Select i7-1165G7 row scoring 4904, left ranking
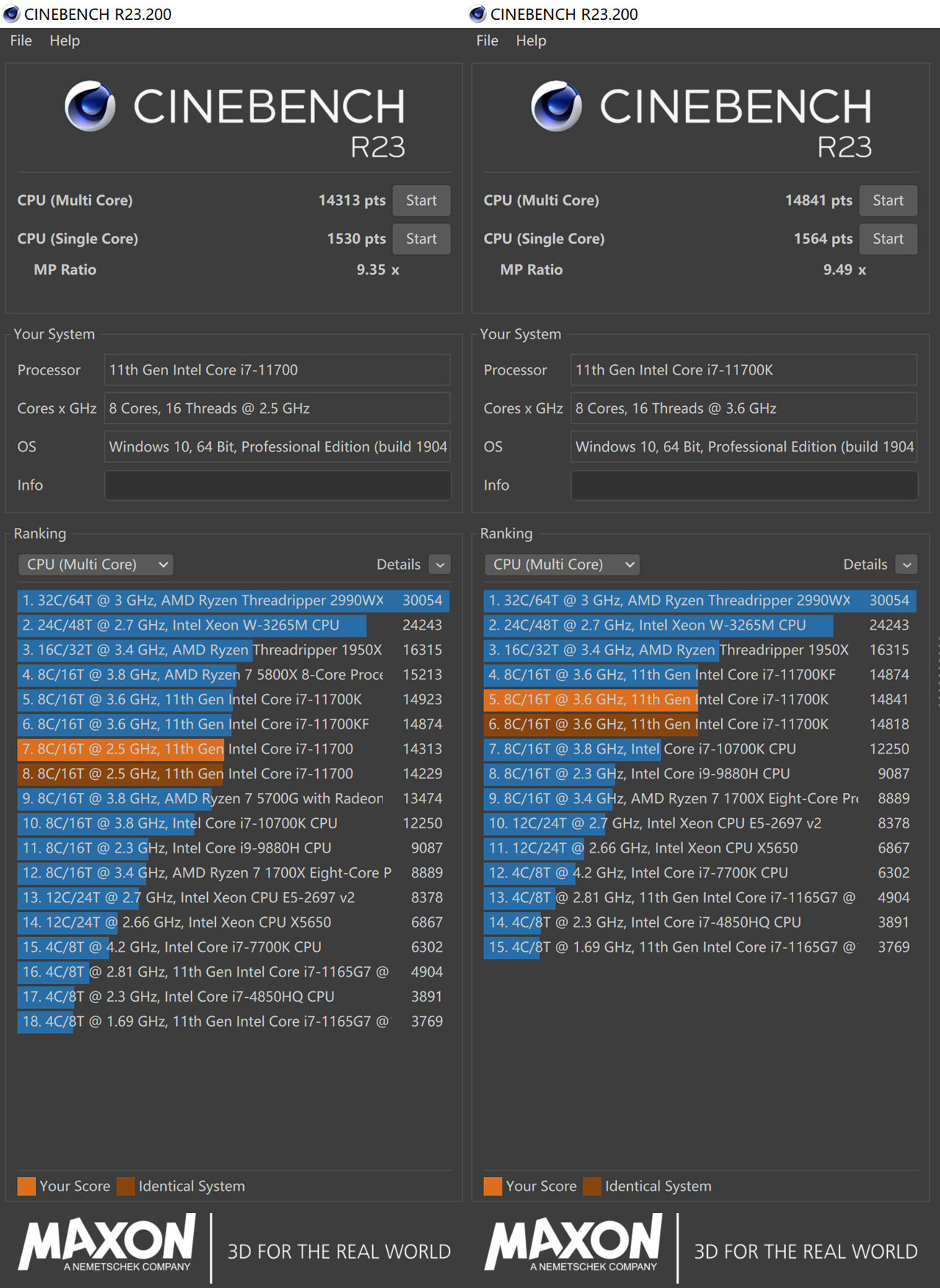The height and width of the screenshot is (1288, 940). coord(234,972)
